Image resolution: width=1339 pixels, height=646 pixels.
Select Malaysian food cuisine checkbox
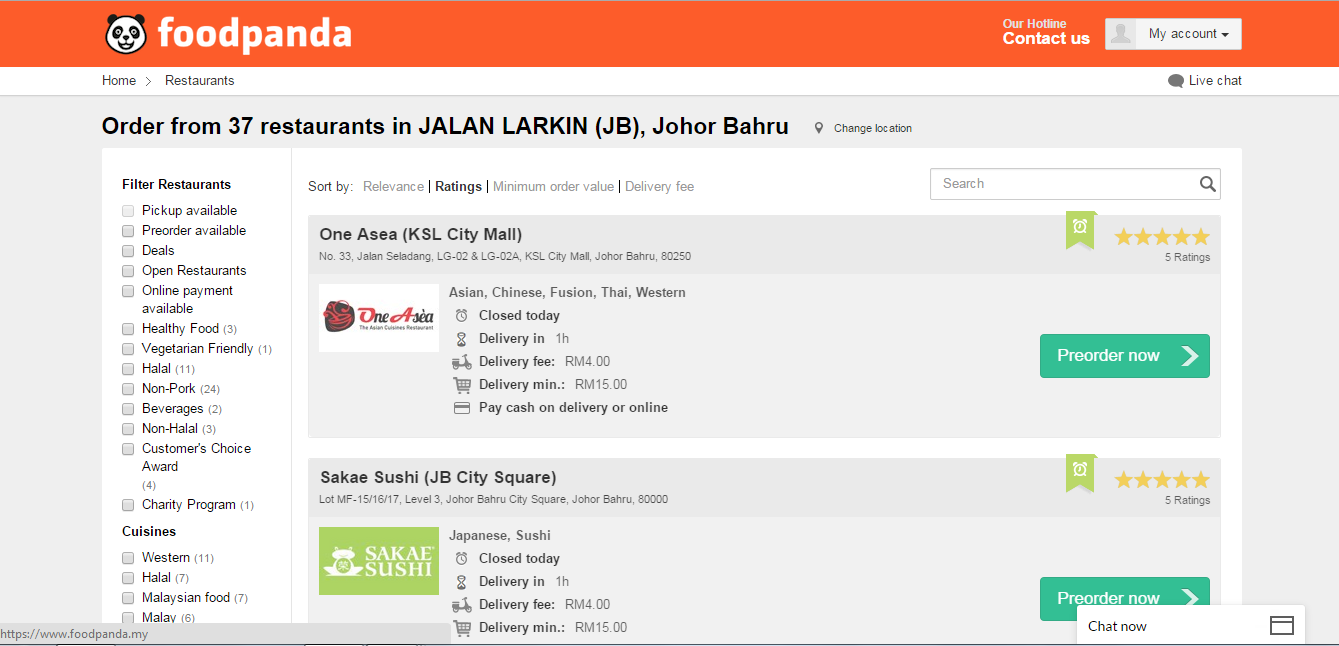128,598
